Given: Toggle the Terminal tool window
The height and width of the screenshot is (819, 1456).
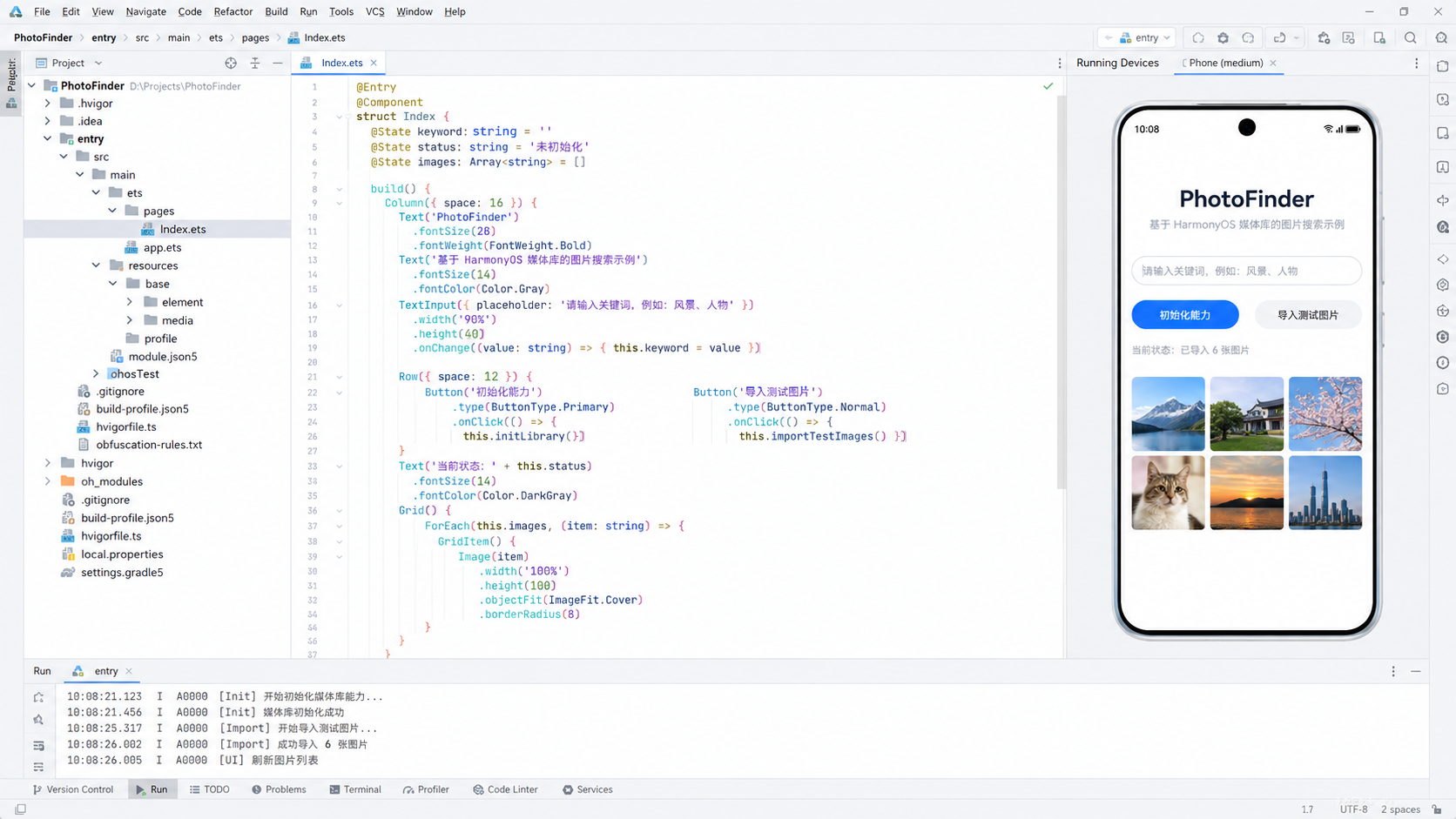Looking at the screenshot, I should click(355, 789).
